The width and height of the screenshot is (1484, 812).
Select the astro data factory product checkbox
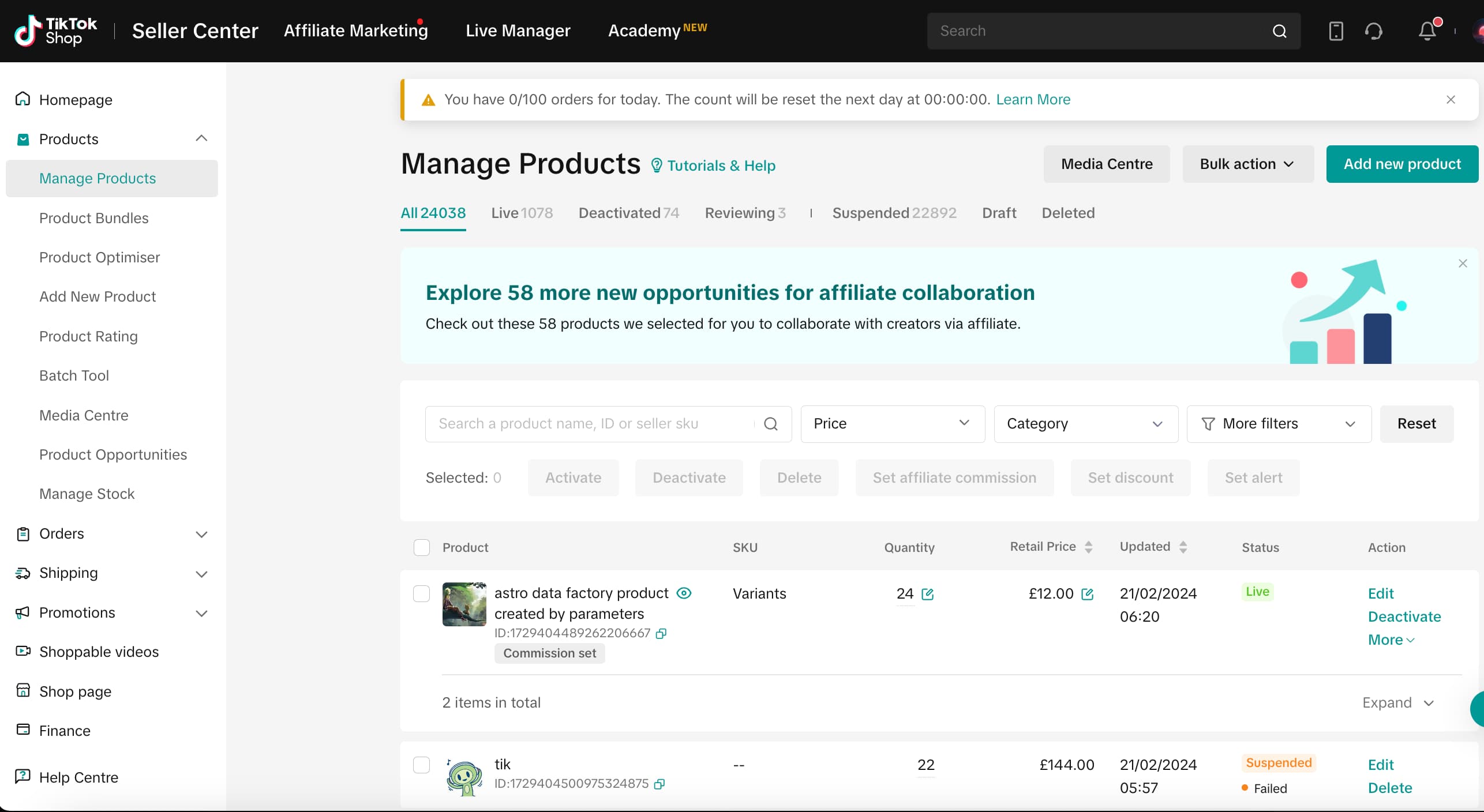tap(422, 593)
